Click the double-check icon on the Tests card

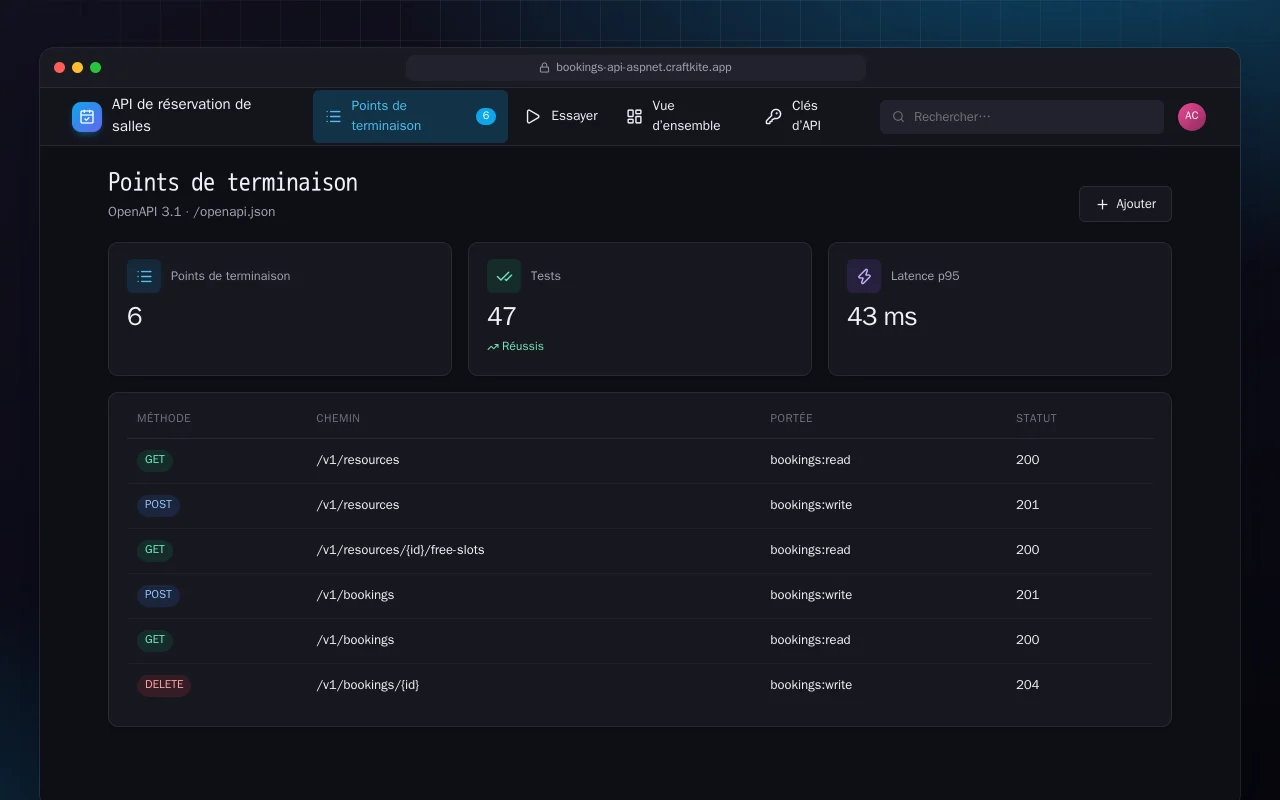[x=504, y=276]
